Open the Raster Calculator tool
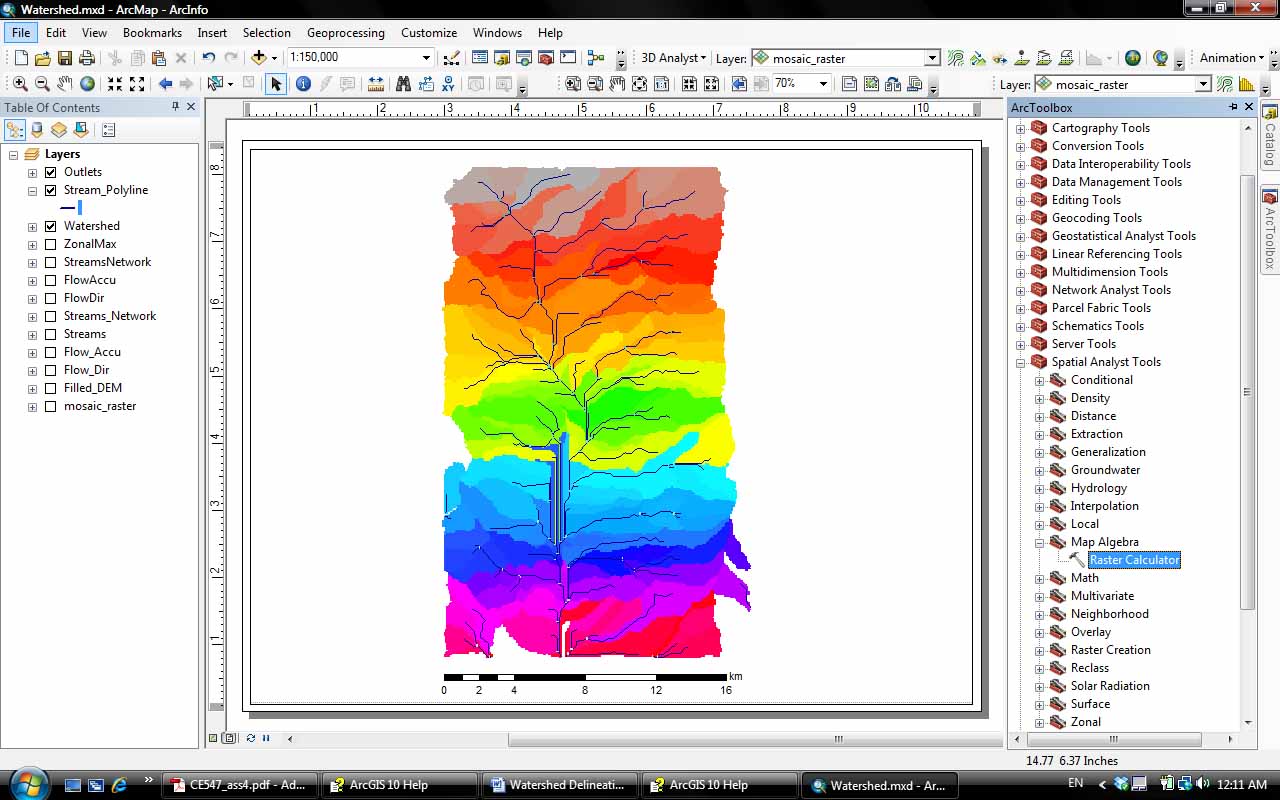The image size is (1280, 800). 1134,560
